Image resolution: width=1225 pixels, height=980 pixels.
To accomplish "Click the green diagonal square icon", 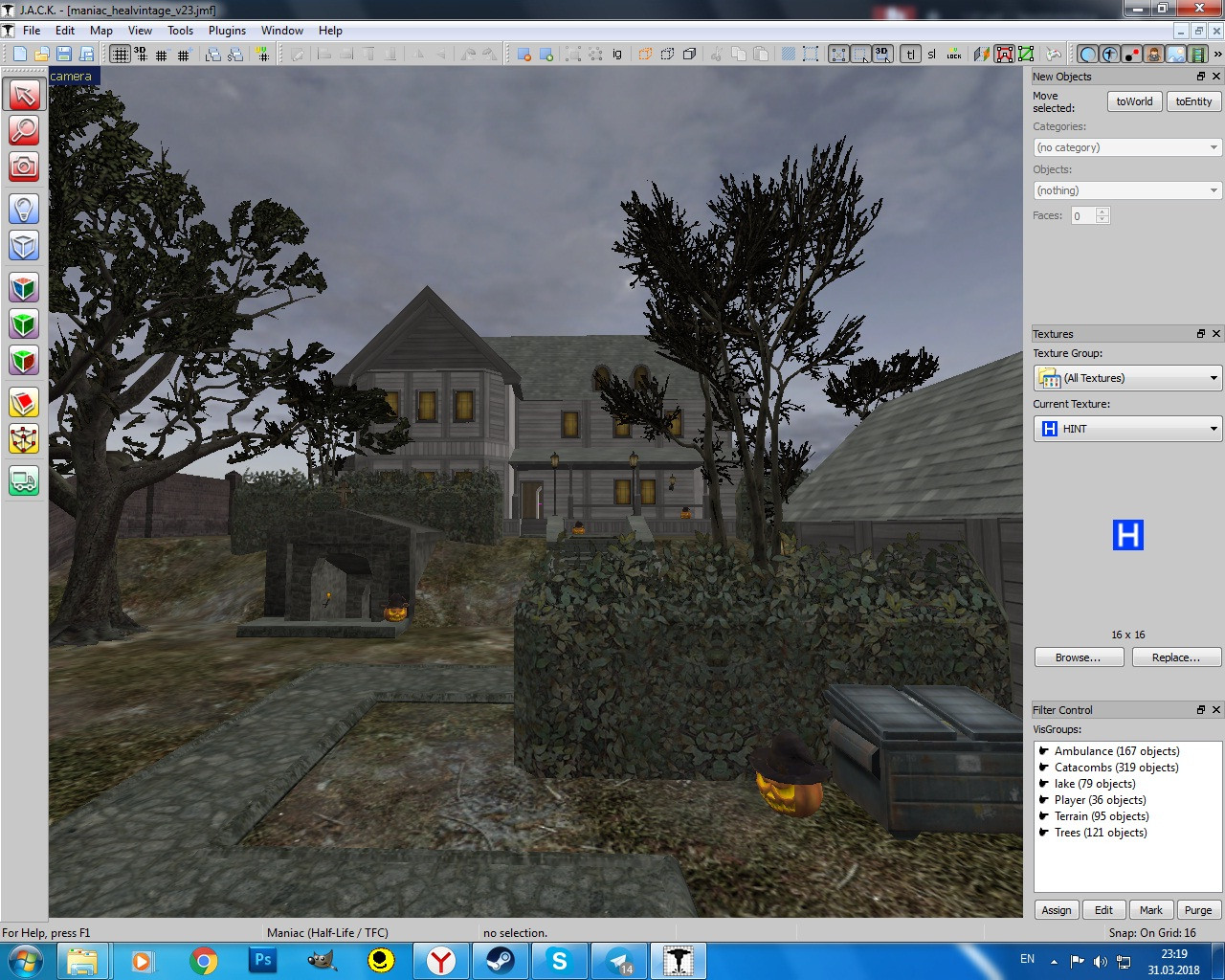I will point(1026,54).
